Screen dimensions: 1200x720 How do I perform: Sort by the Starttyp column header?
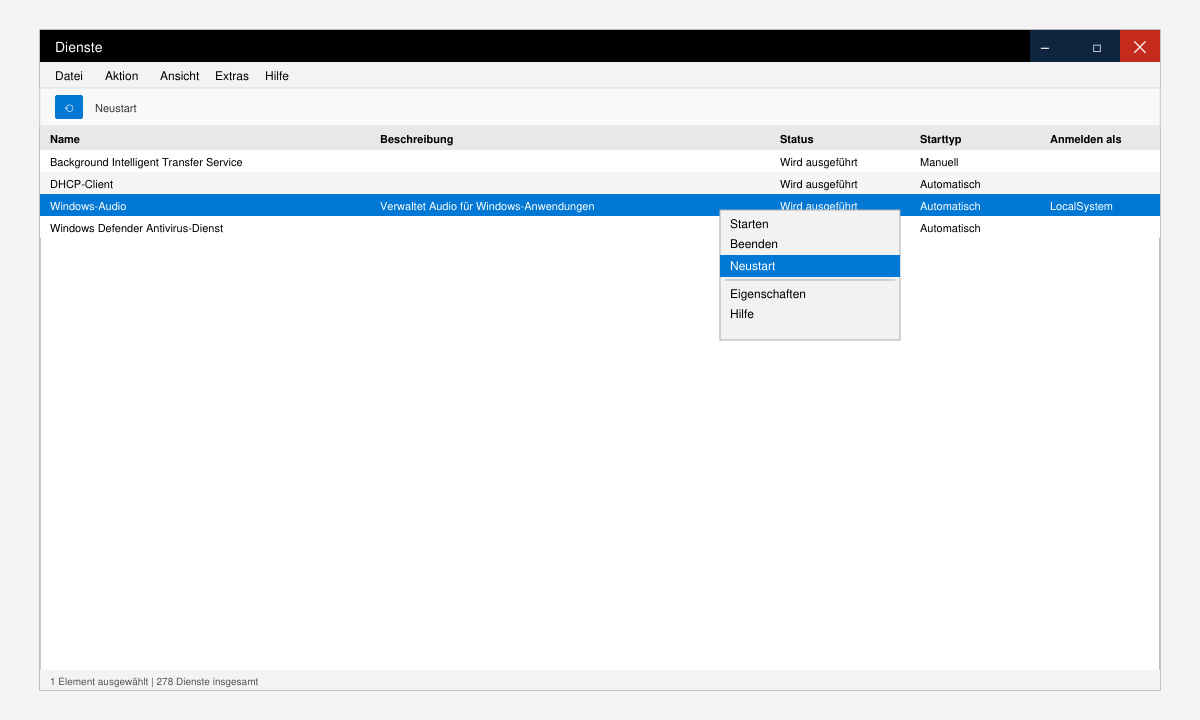coord(940,139)
